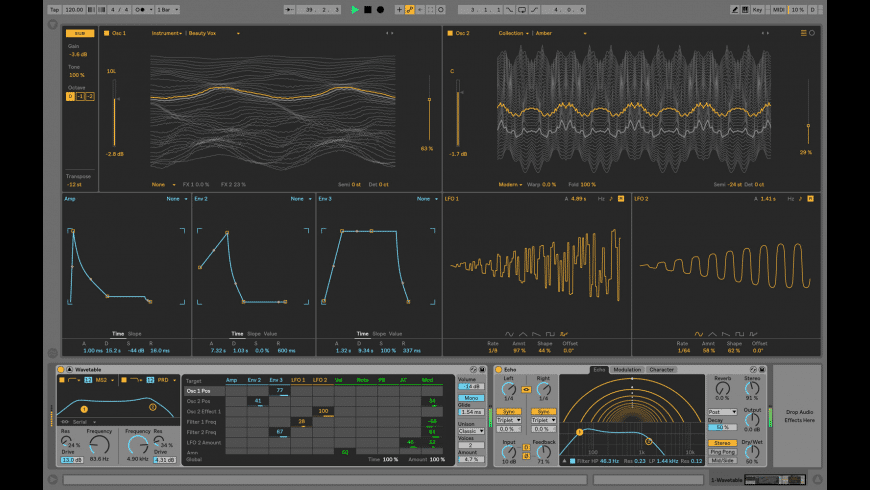
Task: Click the arrangement Record button
Action: tap(380, 9)
